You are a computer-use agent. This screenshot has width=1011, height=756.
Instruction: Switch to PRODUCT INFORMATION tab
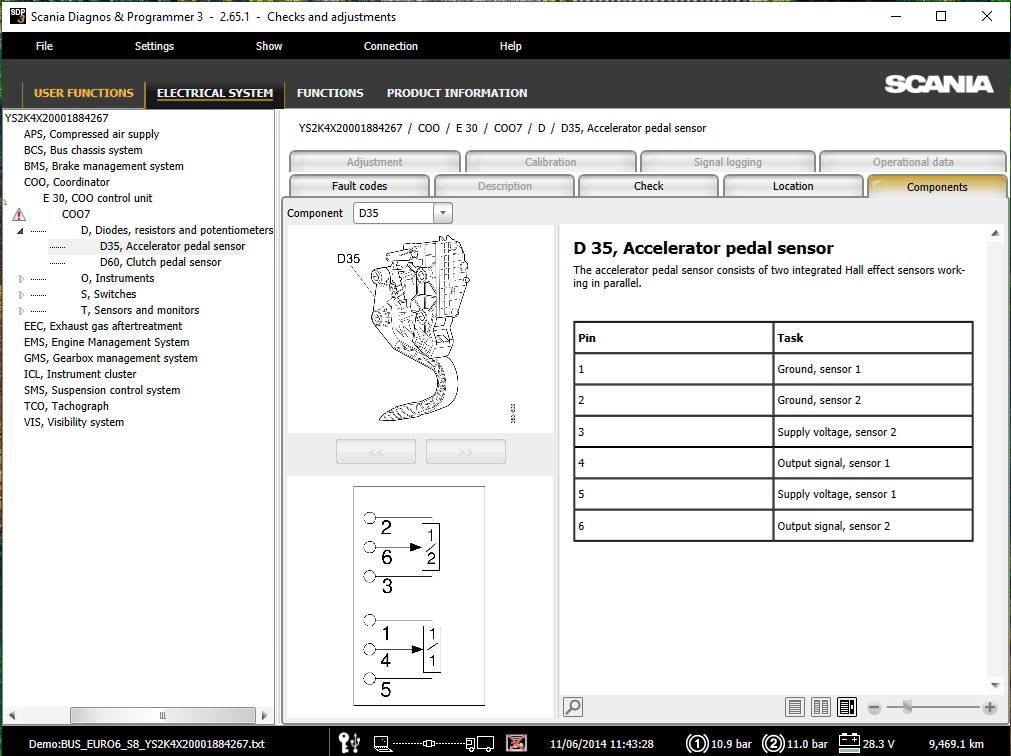(457, 93)
